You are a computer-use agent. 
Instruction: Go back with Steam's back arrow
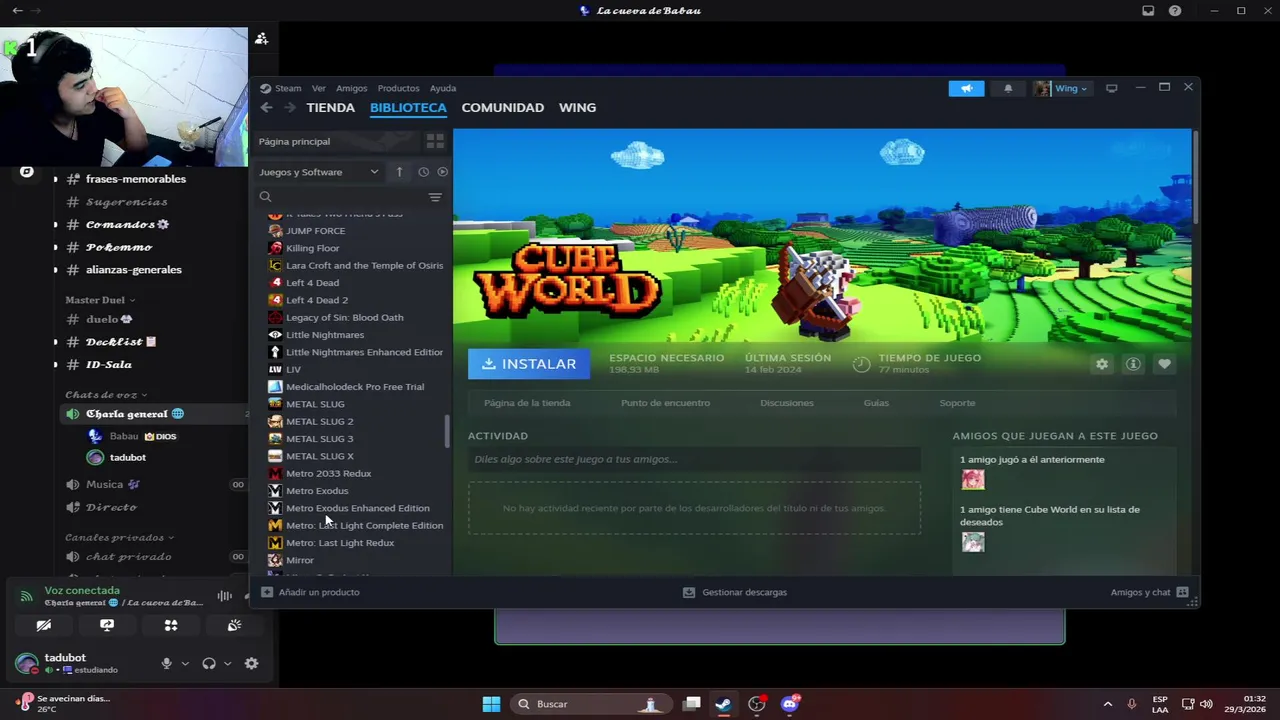tap(266, 108)
